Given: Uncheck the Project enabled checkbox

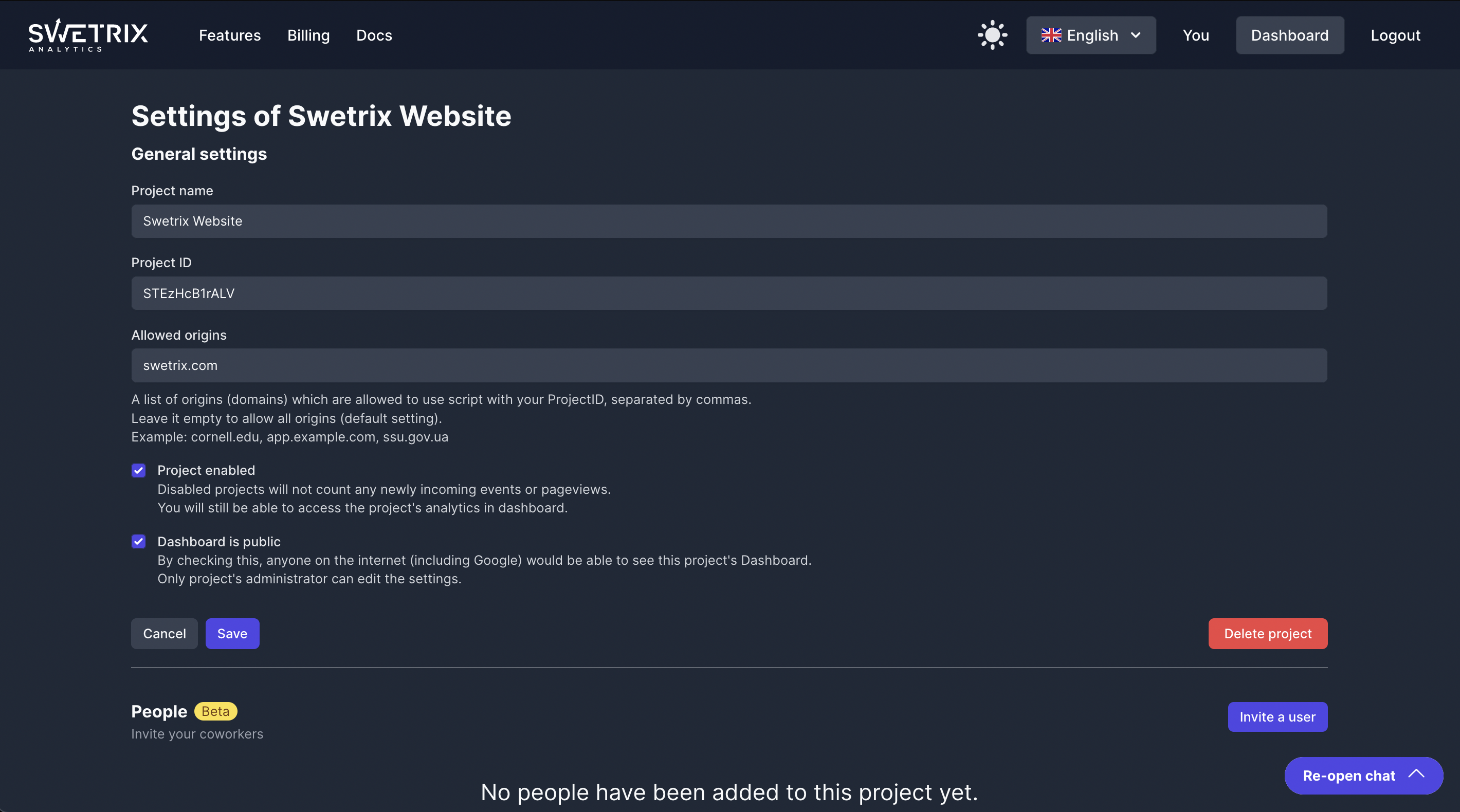Looking at the screenshot, I should [138, 470].
